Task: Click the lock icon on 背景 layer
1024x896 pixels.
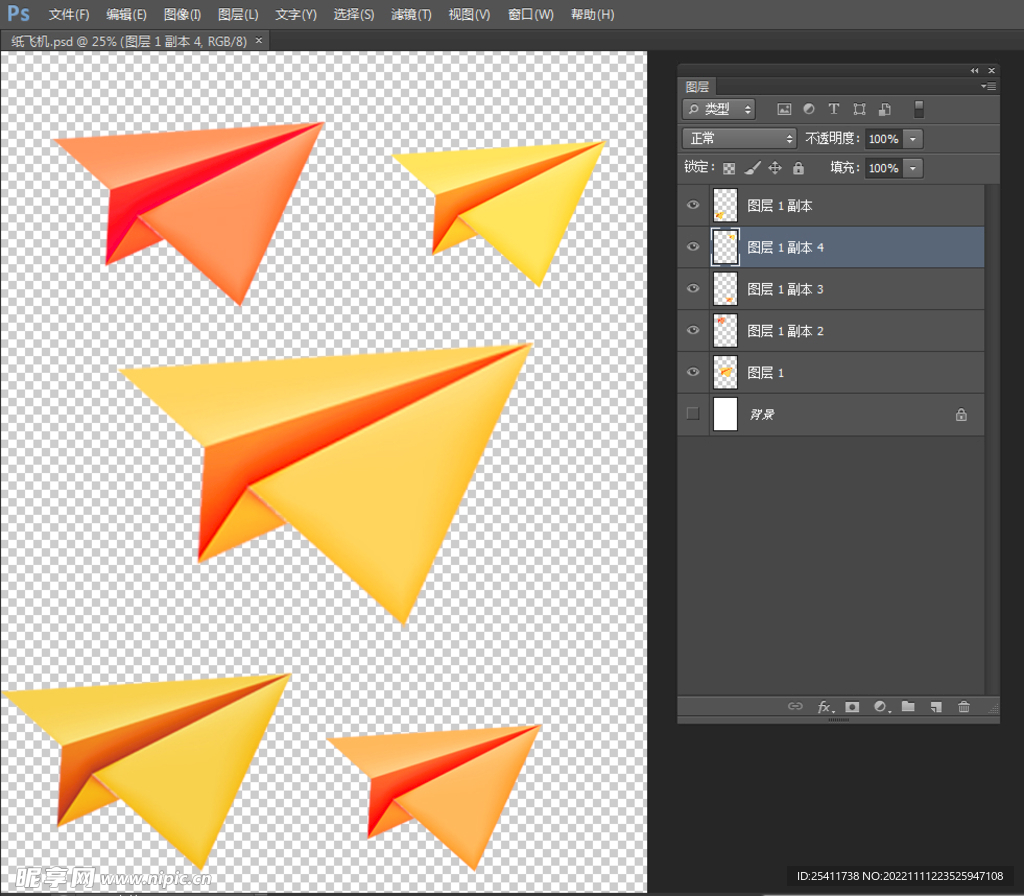Action: [x=961, y=415]
